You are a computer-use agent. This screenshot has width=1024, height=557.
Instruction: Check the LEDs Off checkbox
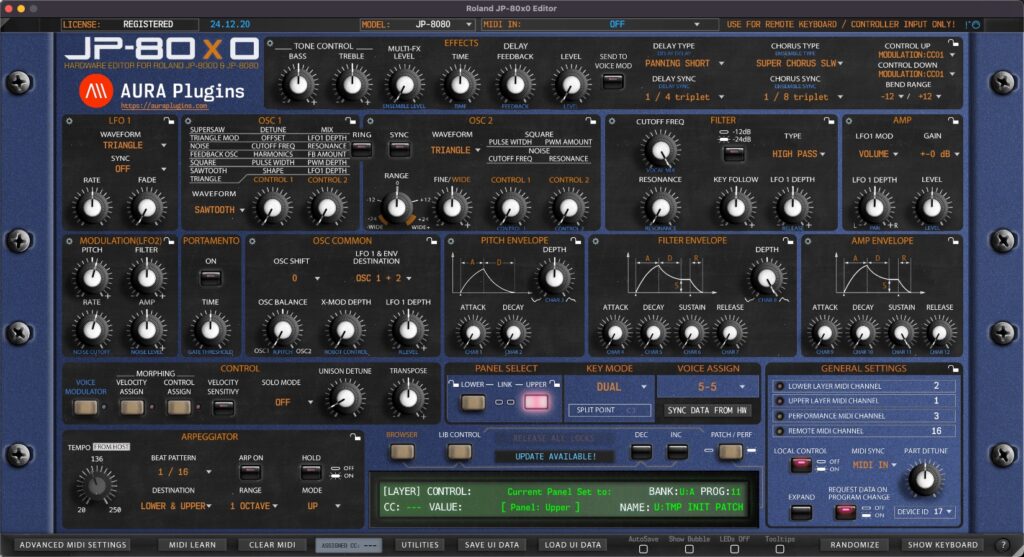[735, 549]
